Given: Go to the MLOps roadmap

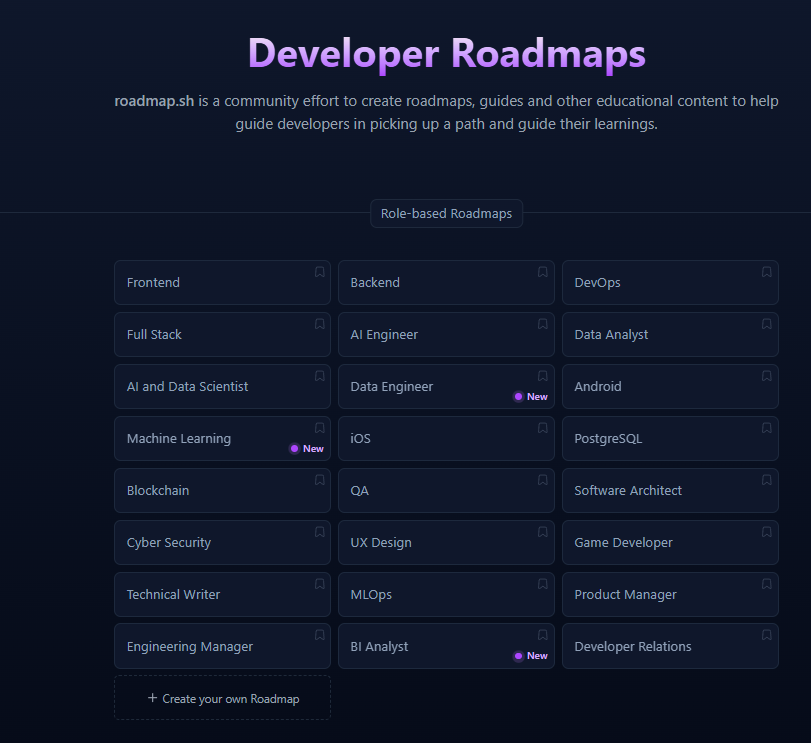Looking at the screenshot, I should pos(446,594).
